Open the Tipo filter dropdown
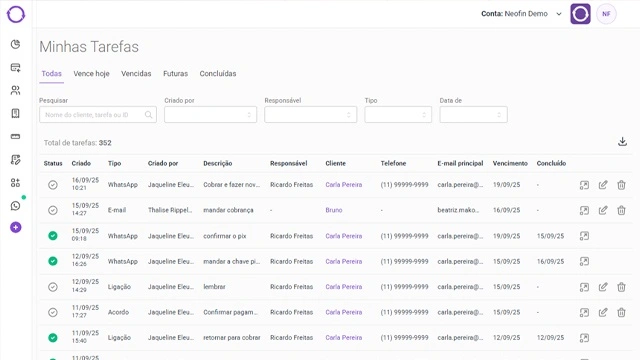Viewport: 640px width, 360px height. (x=398, y=115)
